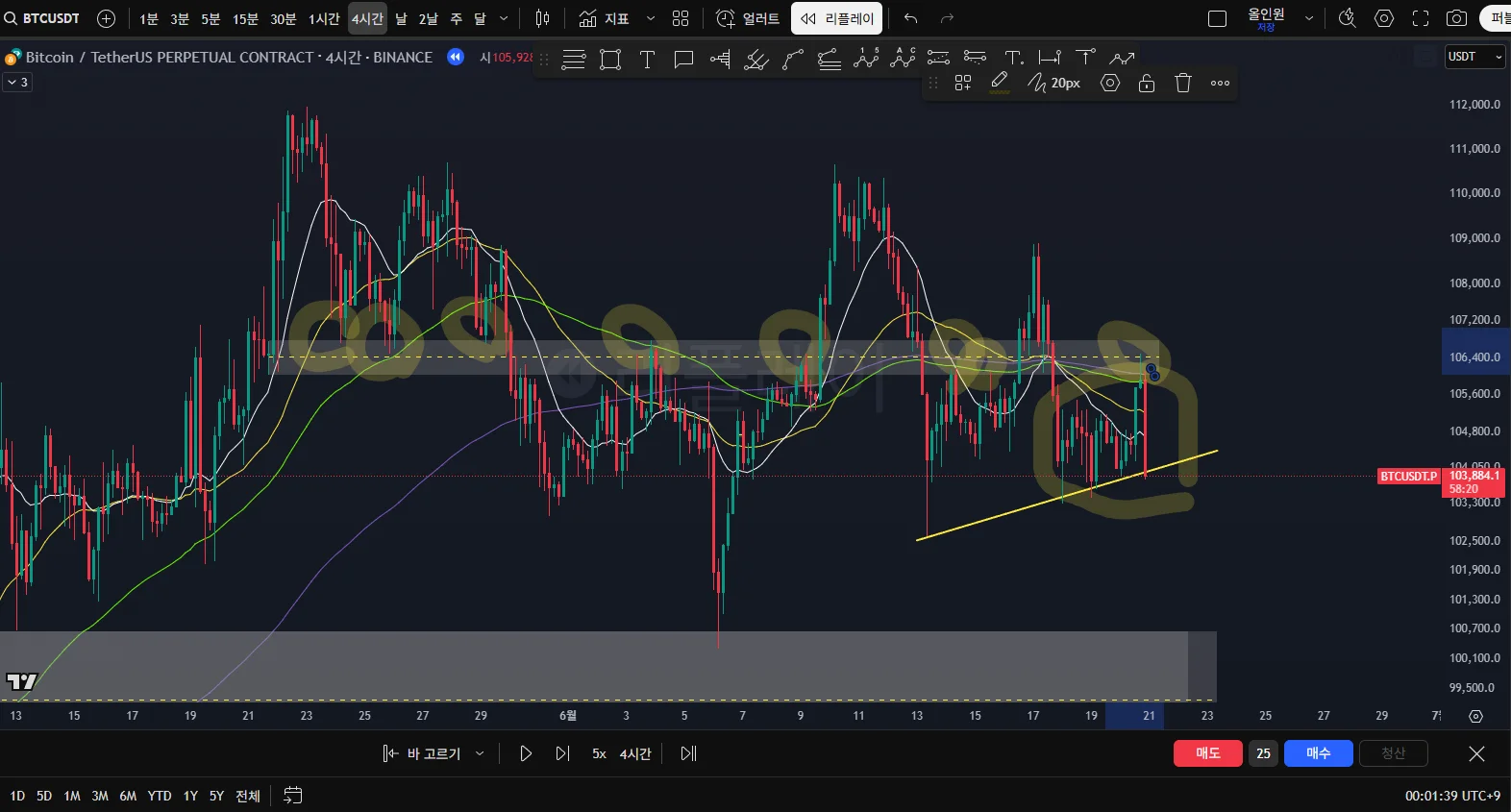
Task: Change the 5x replay speed
Action: tap(599, 753)
